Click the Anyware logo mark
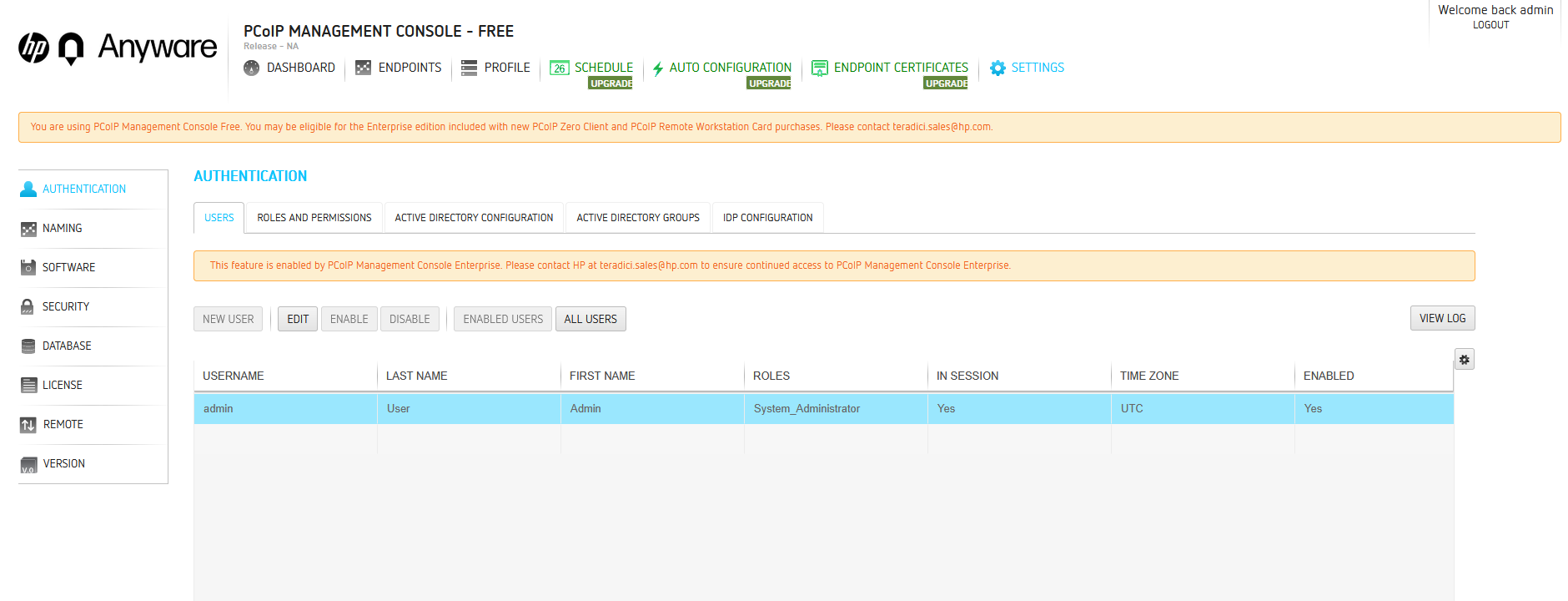The image size is (1568, 601). click(x=72, y=48)
